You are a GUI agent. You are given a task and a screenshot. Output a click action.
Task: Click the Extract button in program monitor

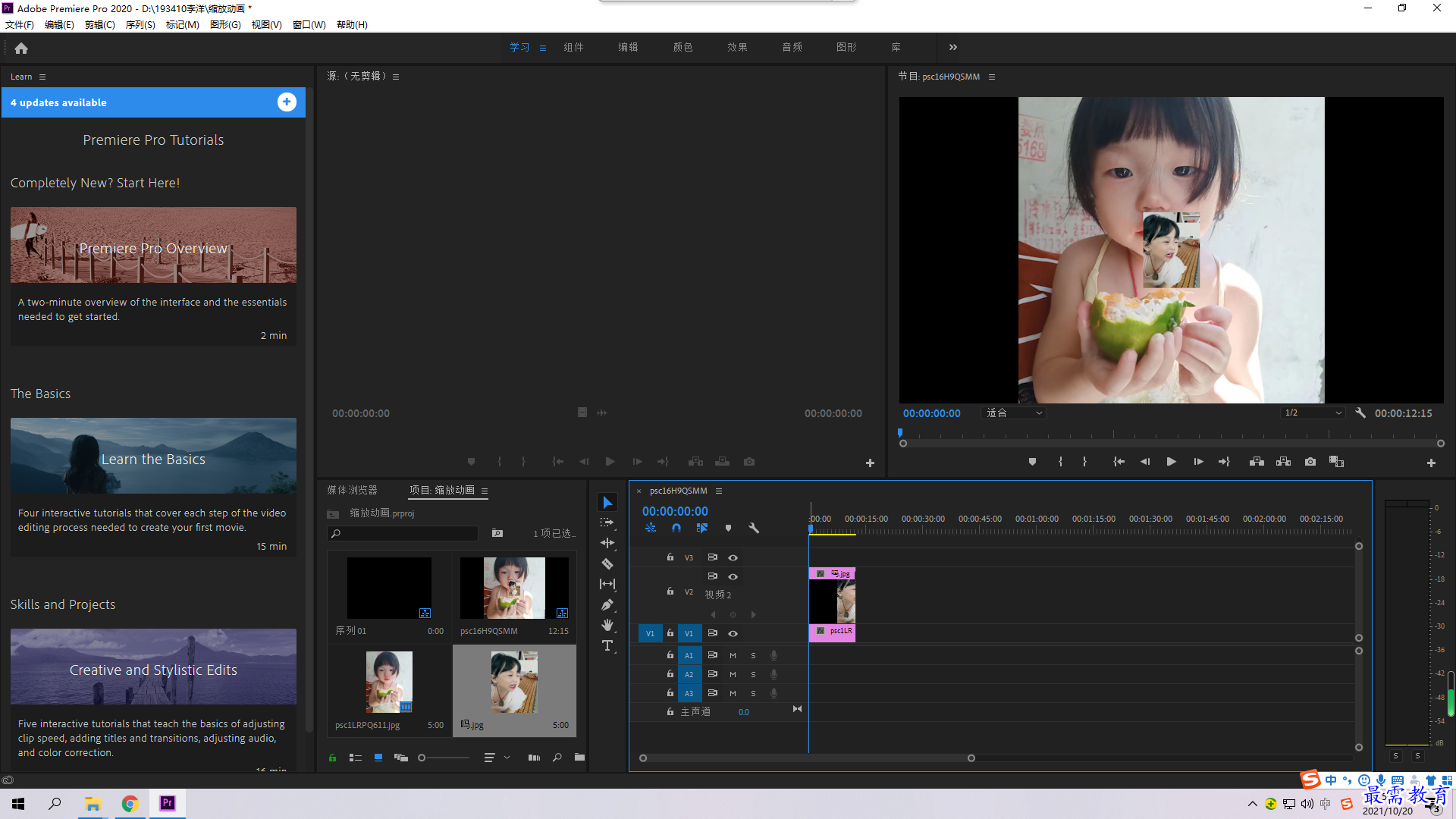pos(1283,462)
